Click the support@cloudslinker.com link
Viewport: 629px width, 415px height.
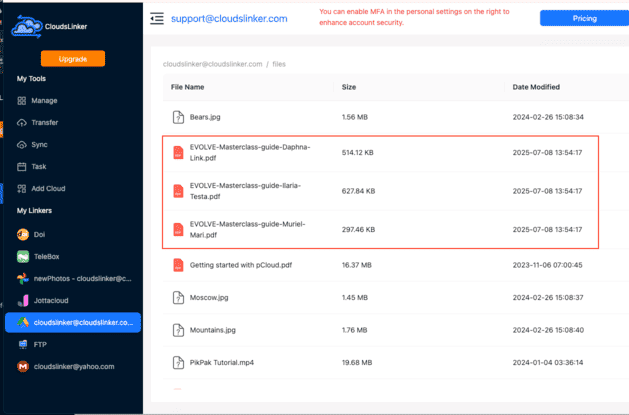click(229, 18)
